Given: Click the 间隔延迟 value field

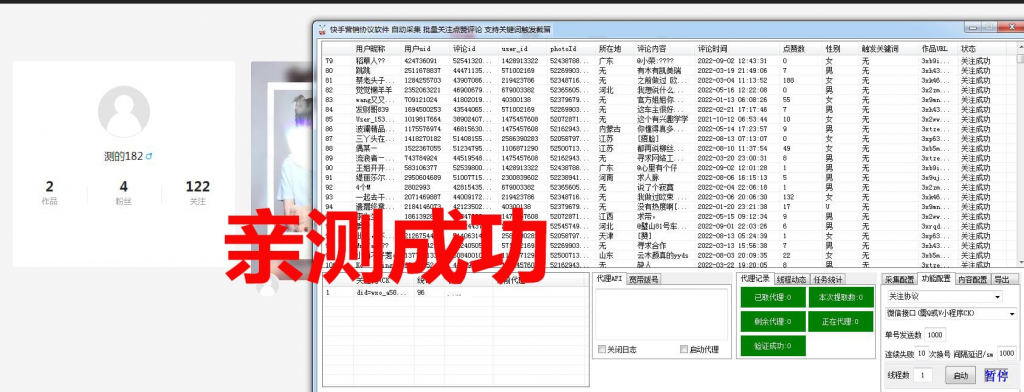Looking at the screenshot, I should tap(1006, 353).
